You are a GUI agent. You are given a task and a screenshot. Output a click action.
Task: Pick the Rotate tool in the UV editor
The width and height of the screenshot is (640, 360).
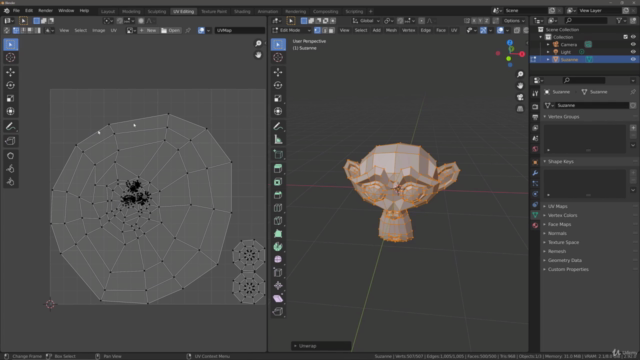click(x=11, y=85)
